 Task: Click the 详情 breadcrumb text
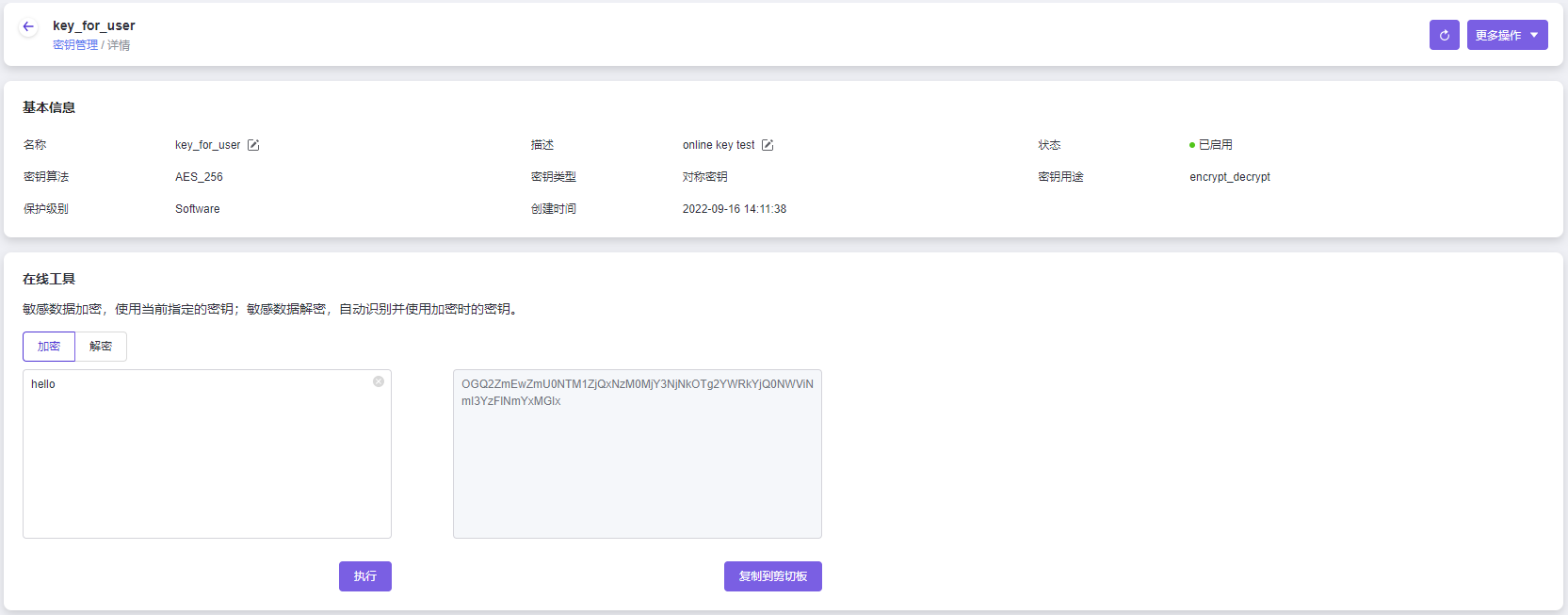pyautogui.click(x=119, y=45)
